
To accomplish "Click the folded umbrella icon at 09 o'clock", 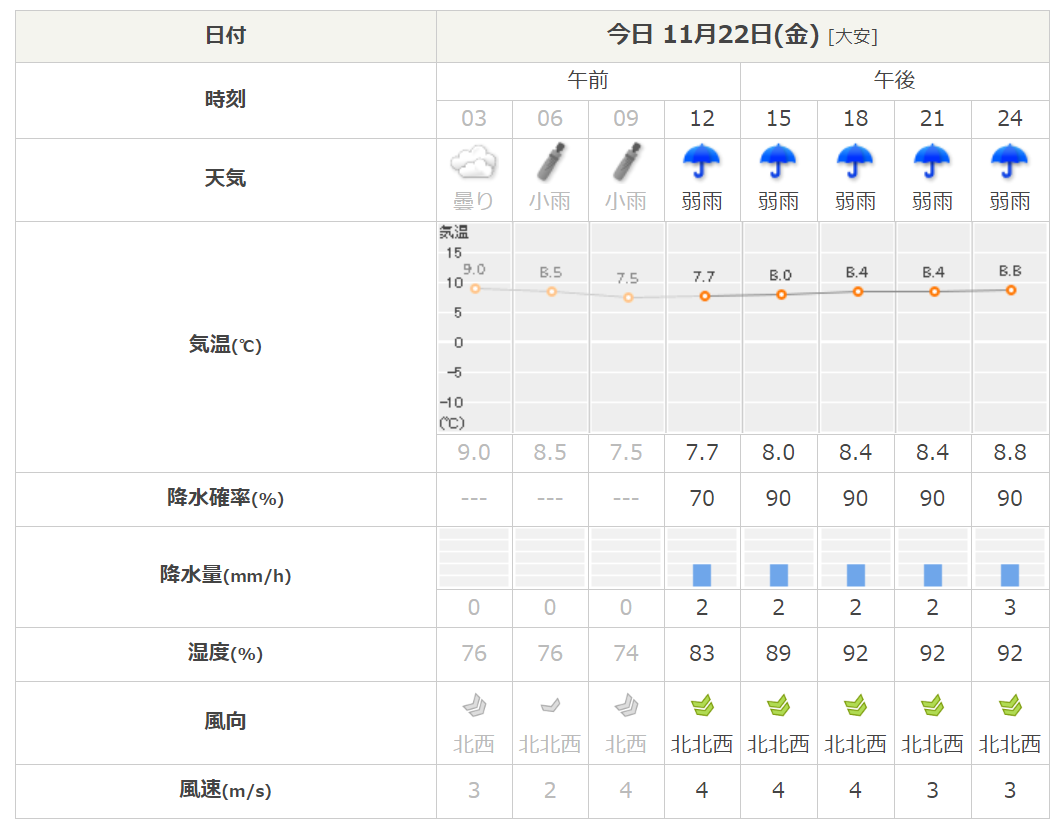I will tap(626, 162).
